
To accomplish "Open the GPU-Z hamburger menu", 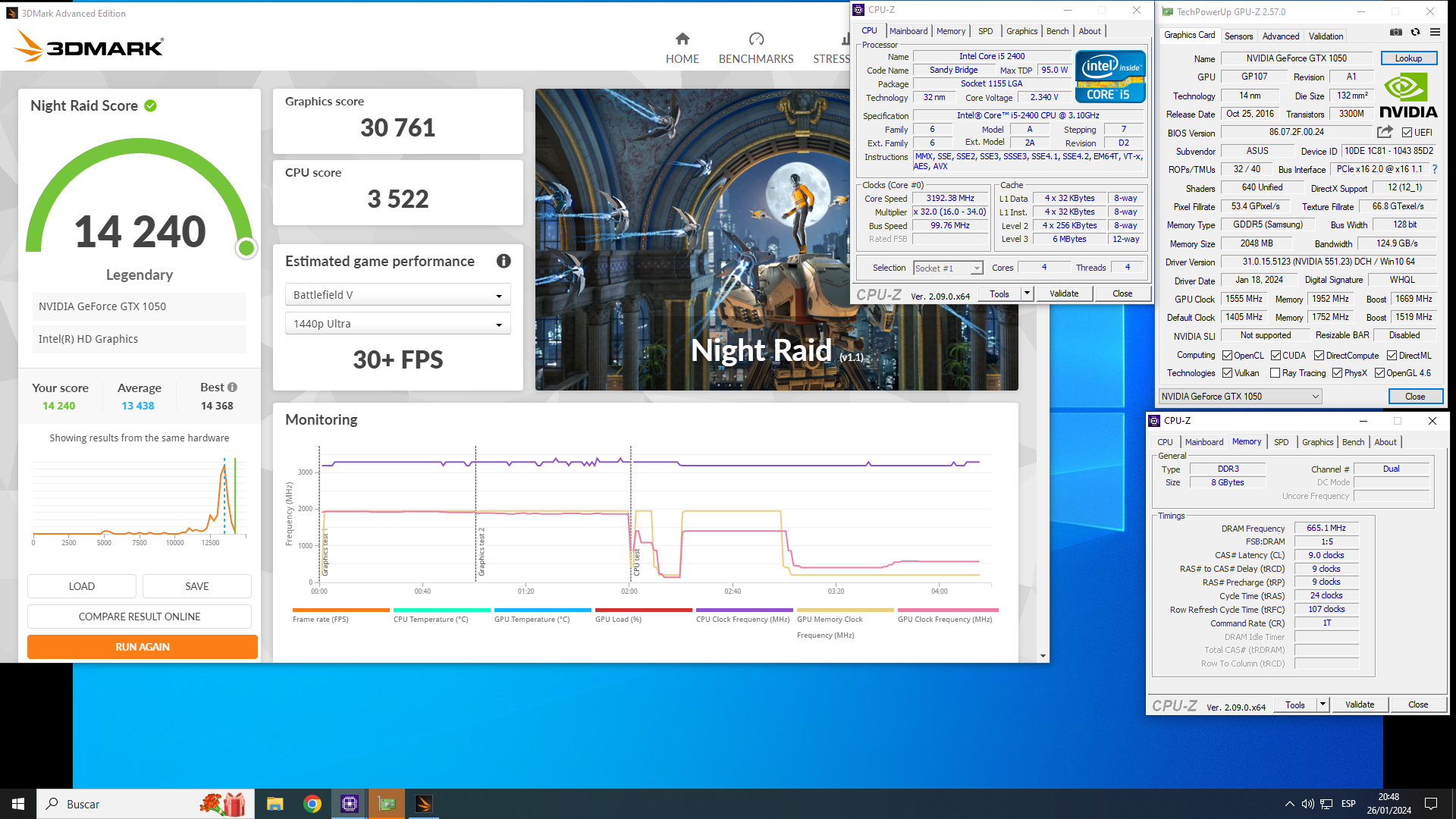I will pos(1435,32).
